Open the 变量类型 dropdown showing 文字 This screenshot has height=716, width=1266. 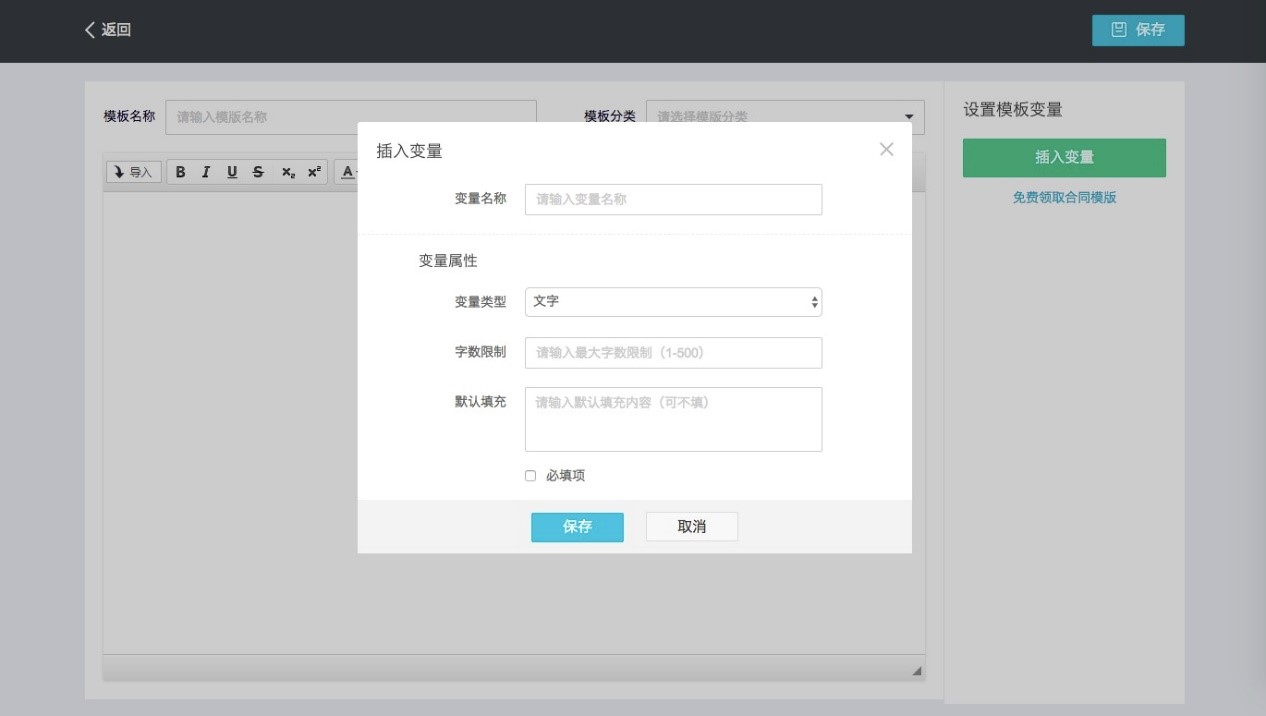point(673,301)
